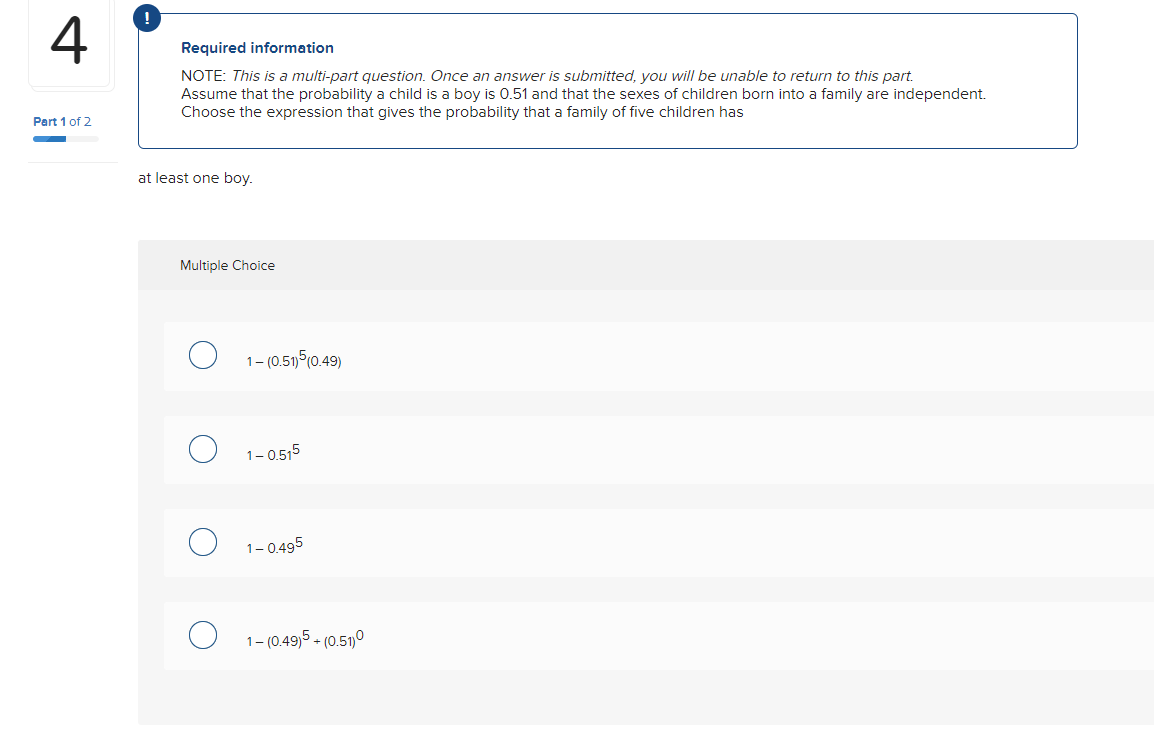This screenshot has width=1154, height=737.
Task: Click the Multiple Choice section header
Action: coord(227,265)
